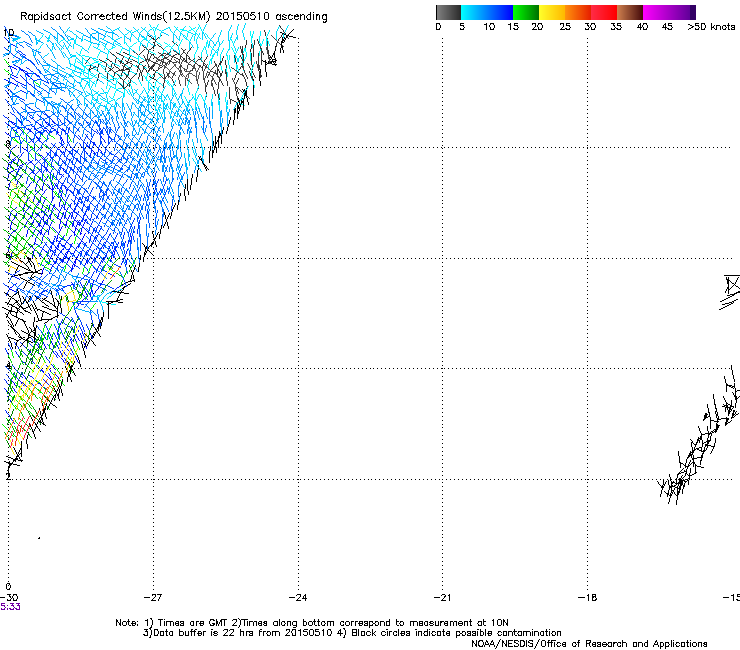The image size is (740, 650).
Task: Click the Rapidscat Corrected Winds title text
Action: point(174,17)
